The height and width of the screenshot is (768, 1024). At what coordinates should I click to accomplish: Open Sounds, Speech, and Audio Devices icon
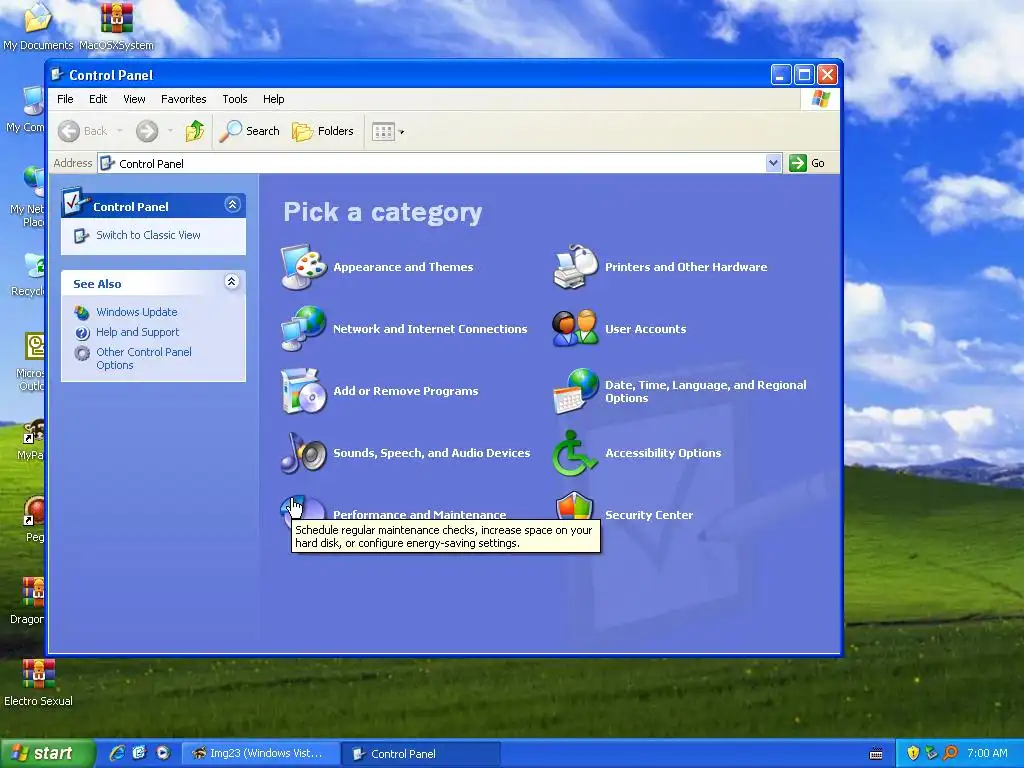pyautogui.click(x=304, y=453)
